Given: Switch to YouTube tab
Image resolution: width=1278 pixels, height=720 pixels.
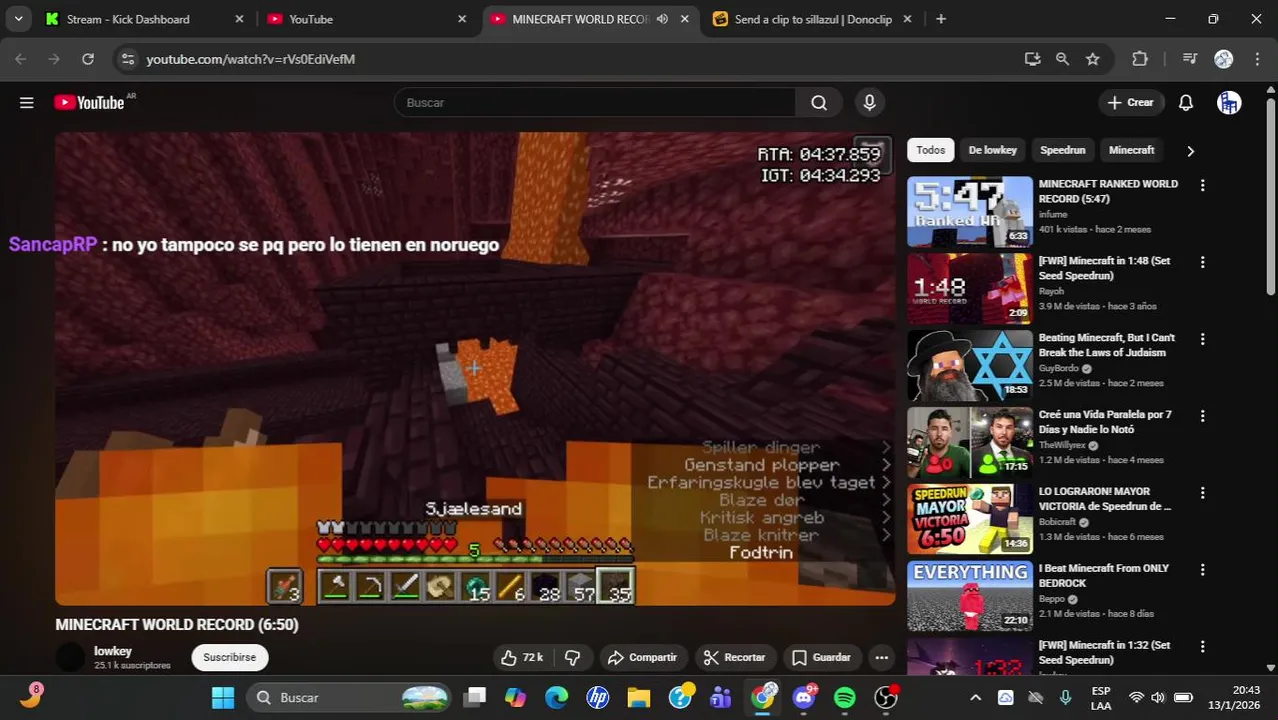Looking at the screenshot, I should point(367,19).
